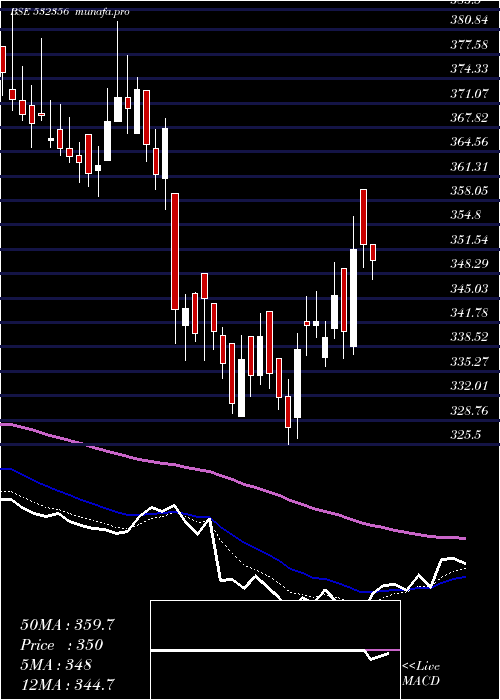500x700 pixels.
Task: Select the 325.5 price axis label
Action: (465, 434)
